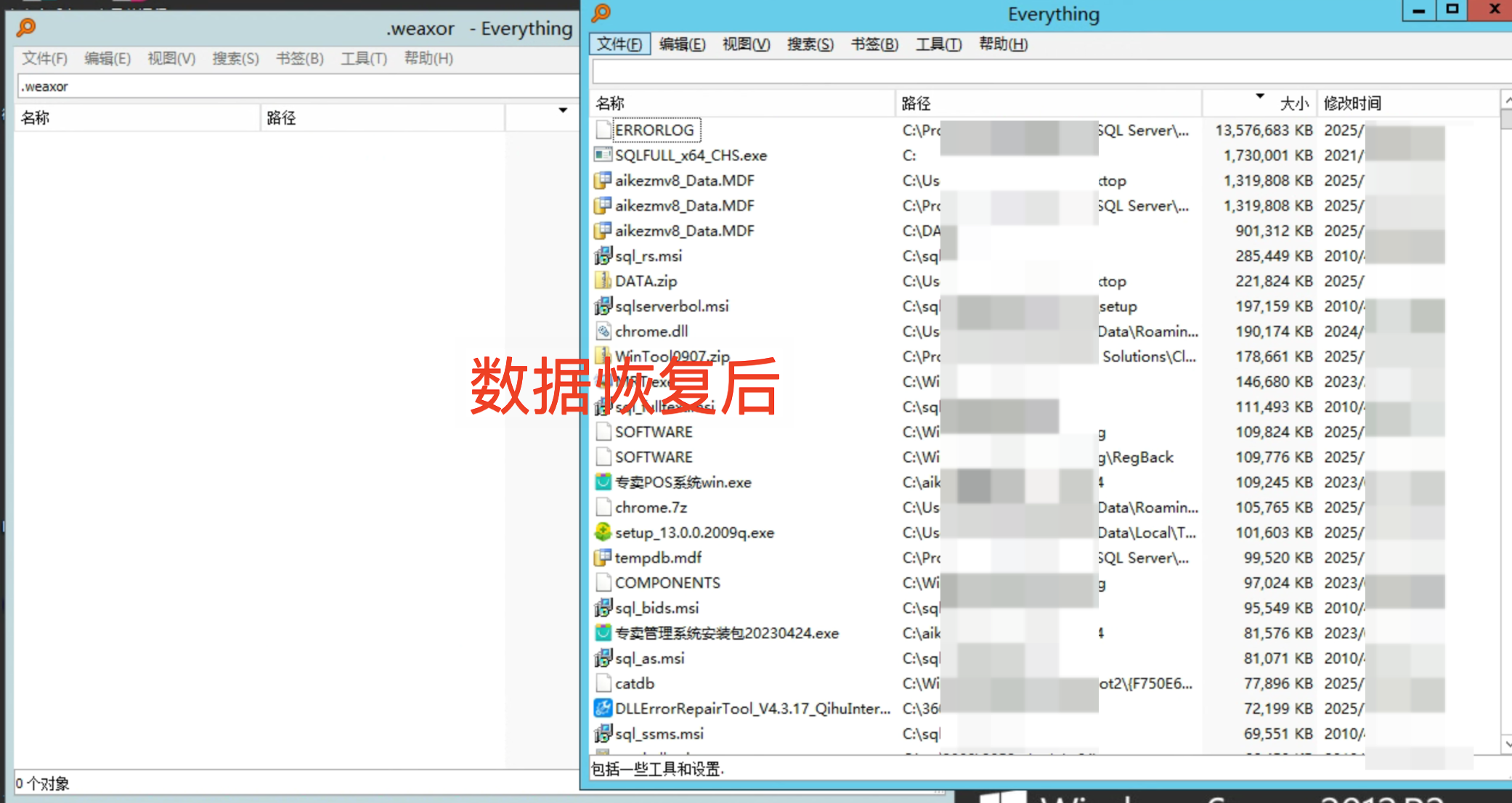The width and height of the screenshot is (1512, 803).
Task: Sort by 名称 column in .weaxor window
Action: 137,118
